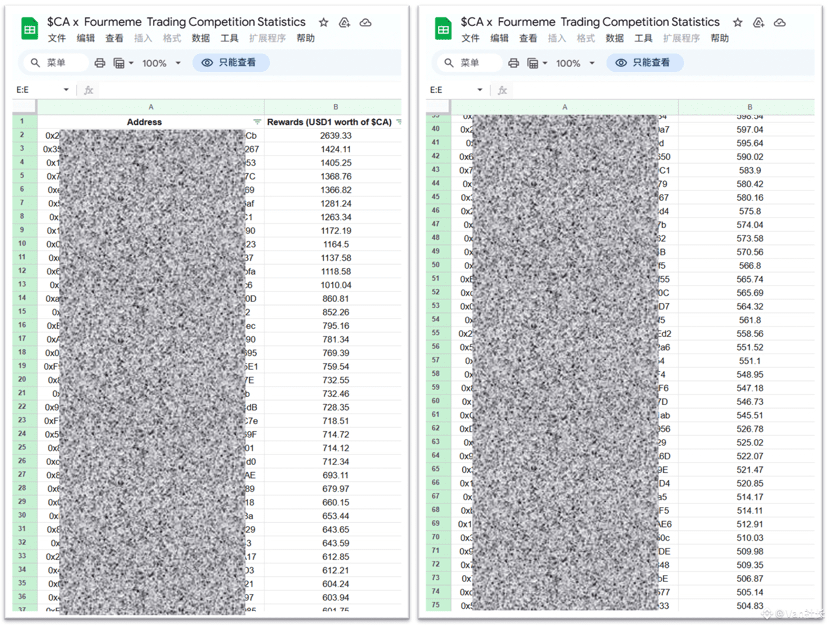Select column B header in right window

pos(749,107)
